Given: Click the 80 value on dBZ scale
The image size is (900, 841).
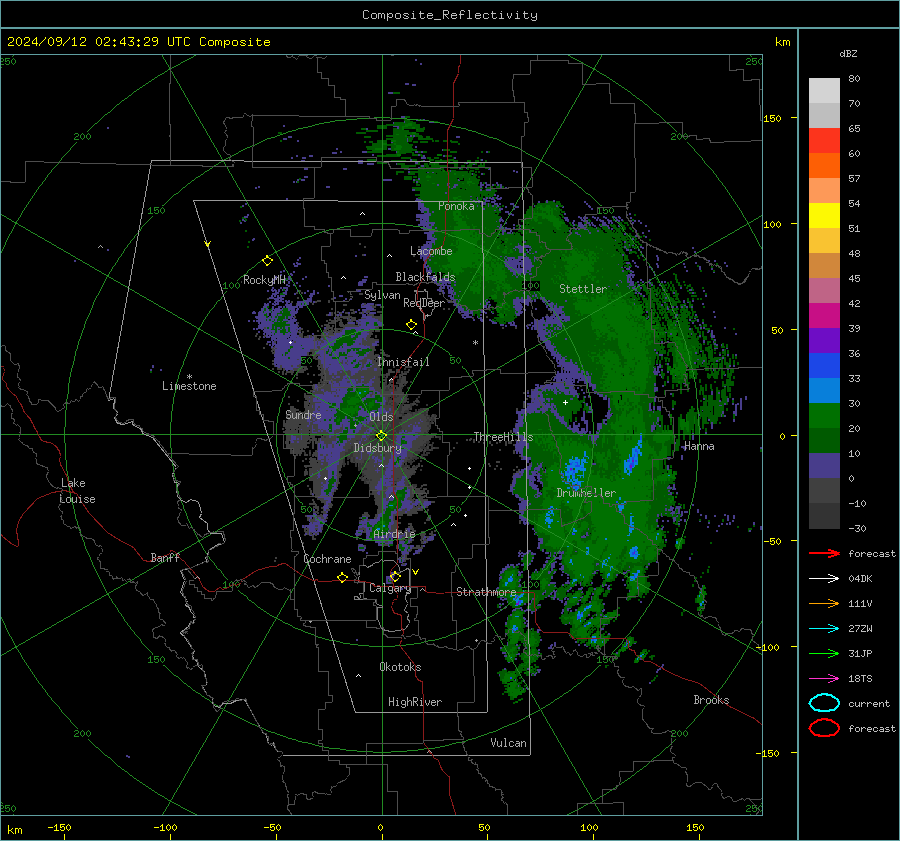Looking at the screenshot, I should point(854,78).
